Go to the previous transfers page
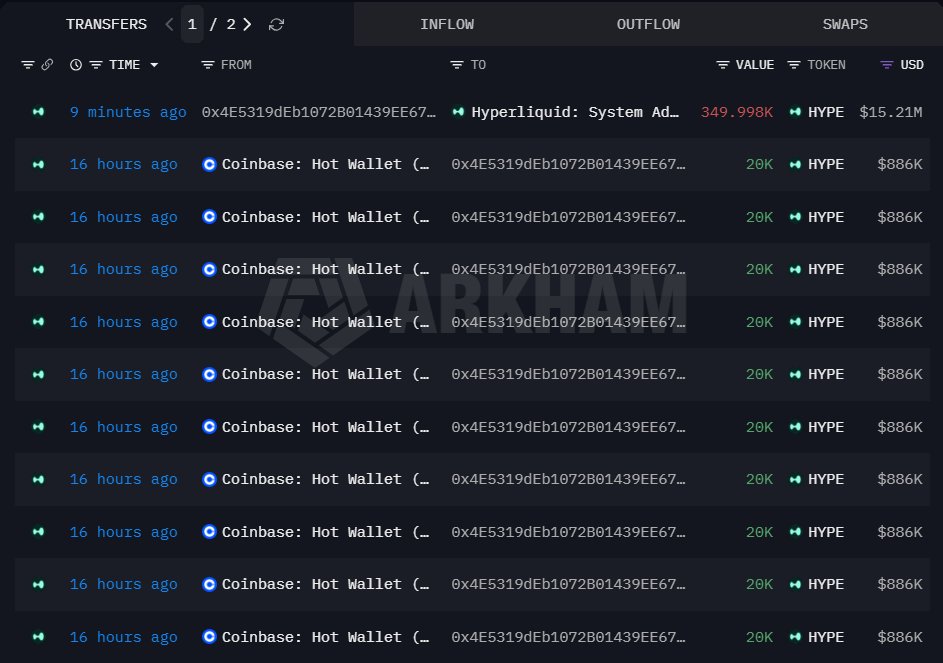The image size is (943, 663). coord(169,24)
